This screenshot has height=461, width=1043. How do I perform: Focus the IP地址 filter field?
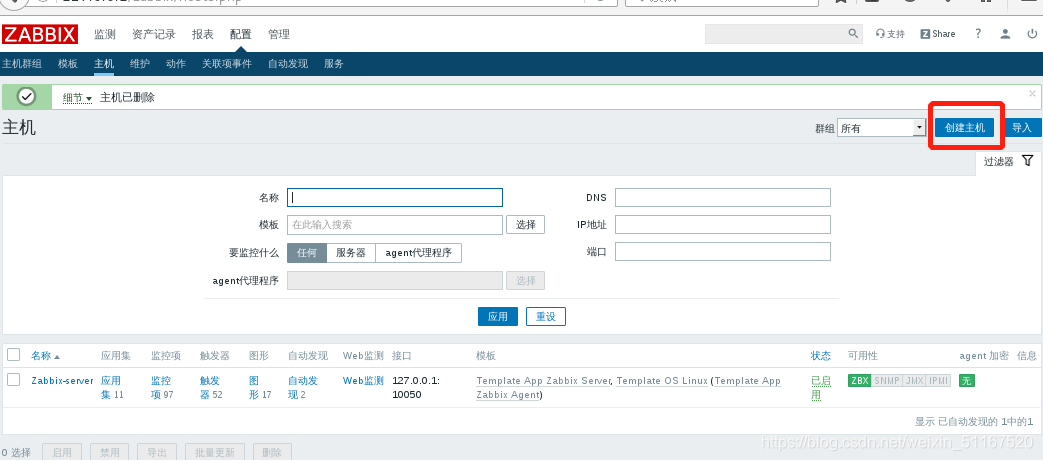coord(722,225)
